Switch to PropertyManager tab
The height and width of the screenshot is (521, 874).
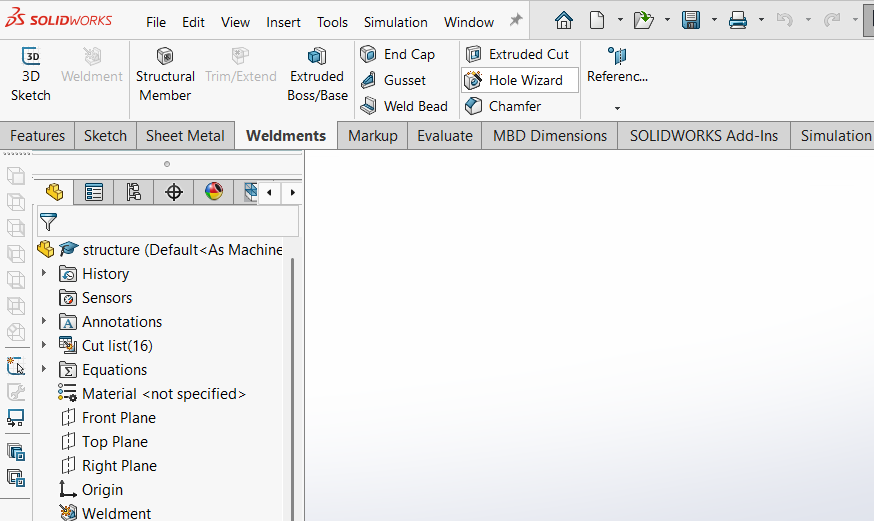click(94, 192)
